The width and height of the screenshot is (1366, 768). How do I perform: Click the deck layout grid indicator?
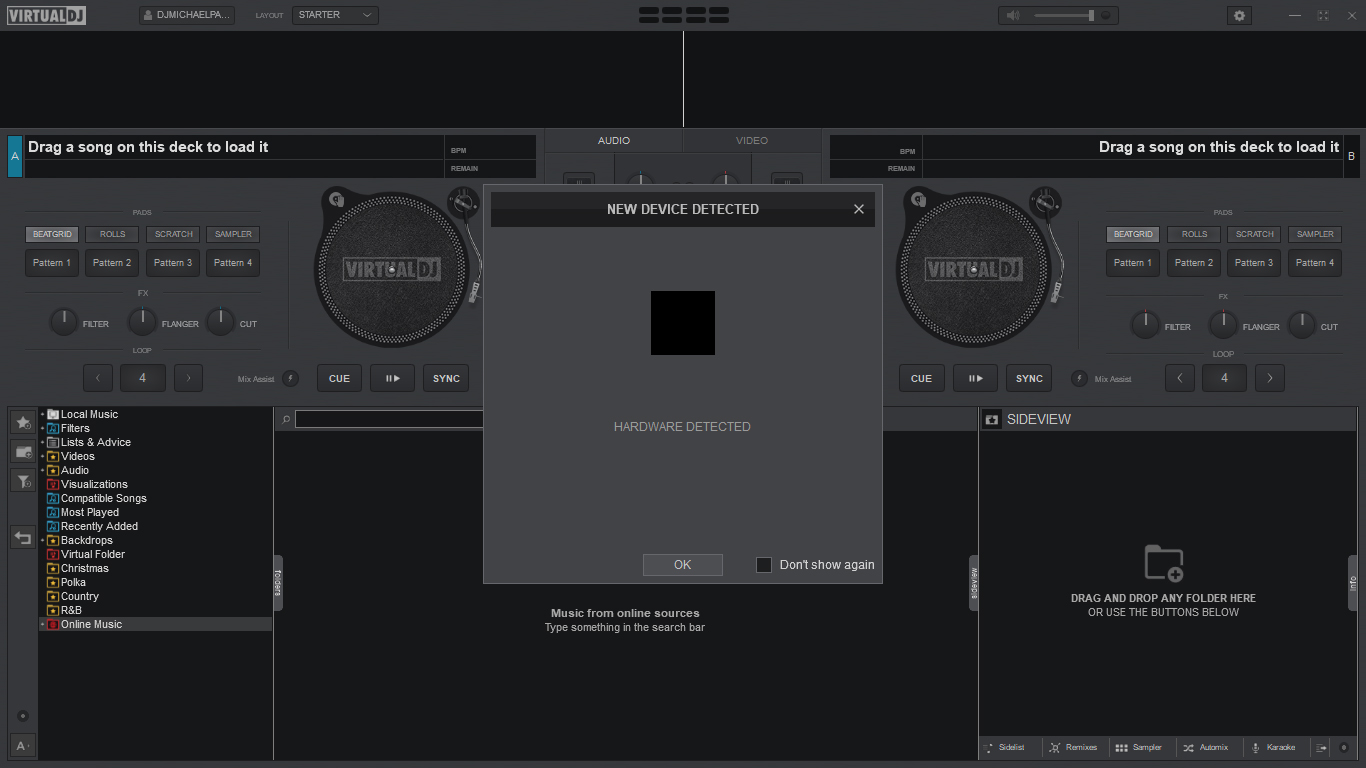click(684, 15)
